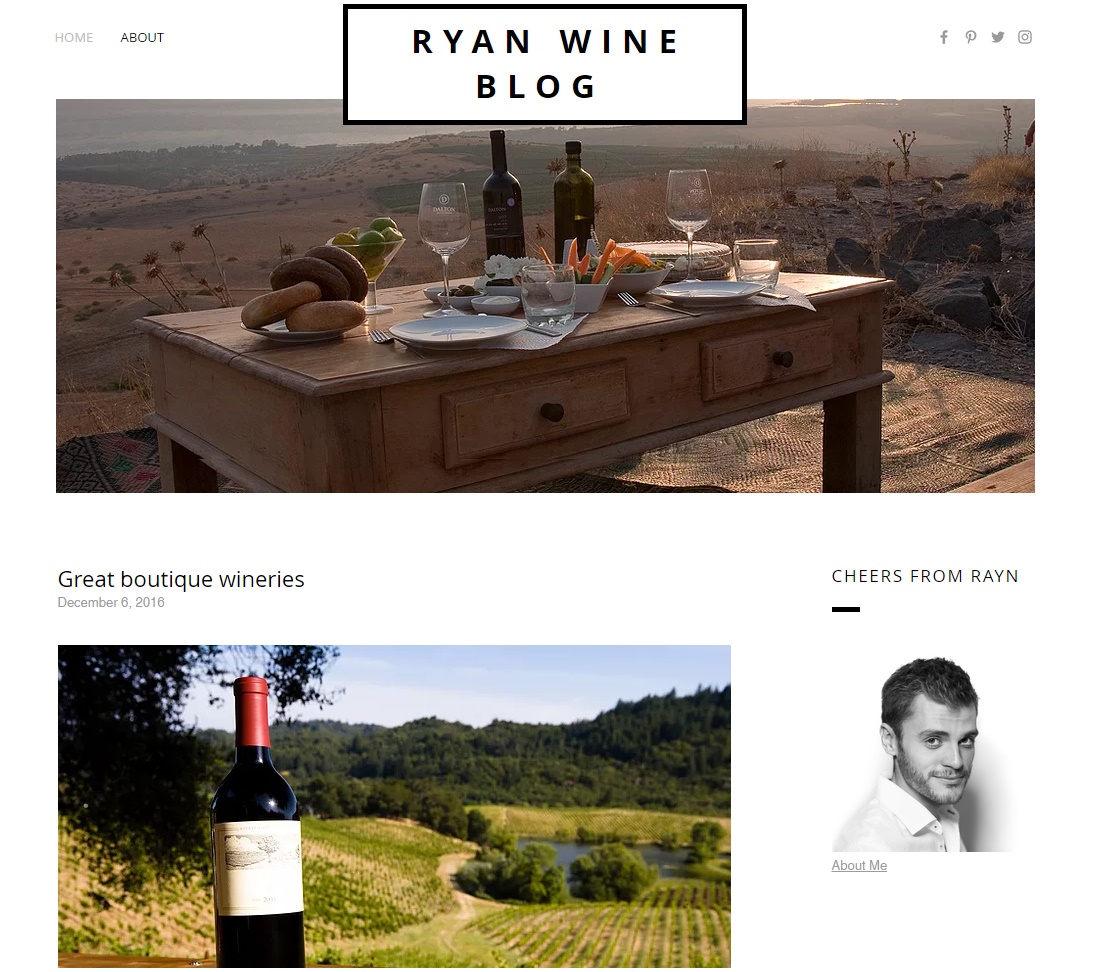
Task: Click Ryan's black-and-white portrait photo
Action: click(925, 754)
